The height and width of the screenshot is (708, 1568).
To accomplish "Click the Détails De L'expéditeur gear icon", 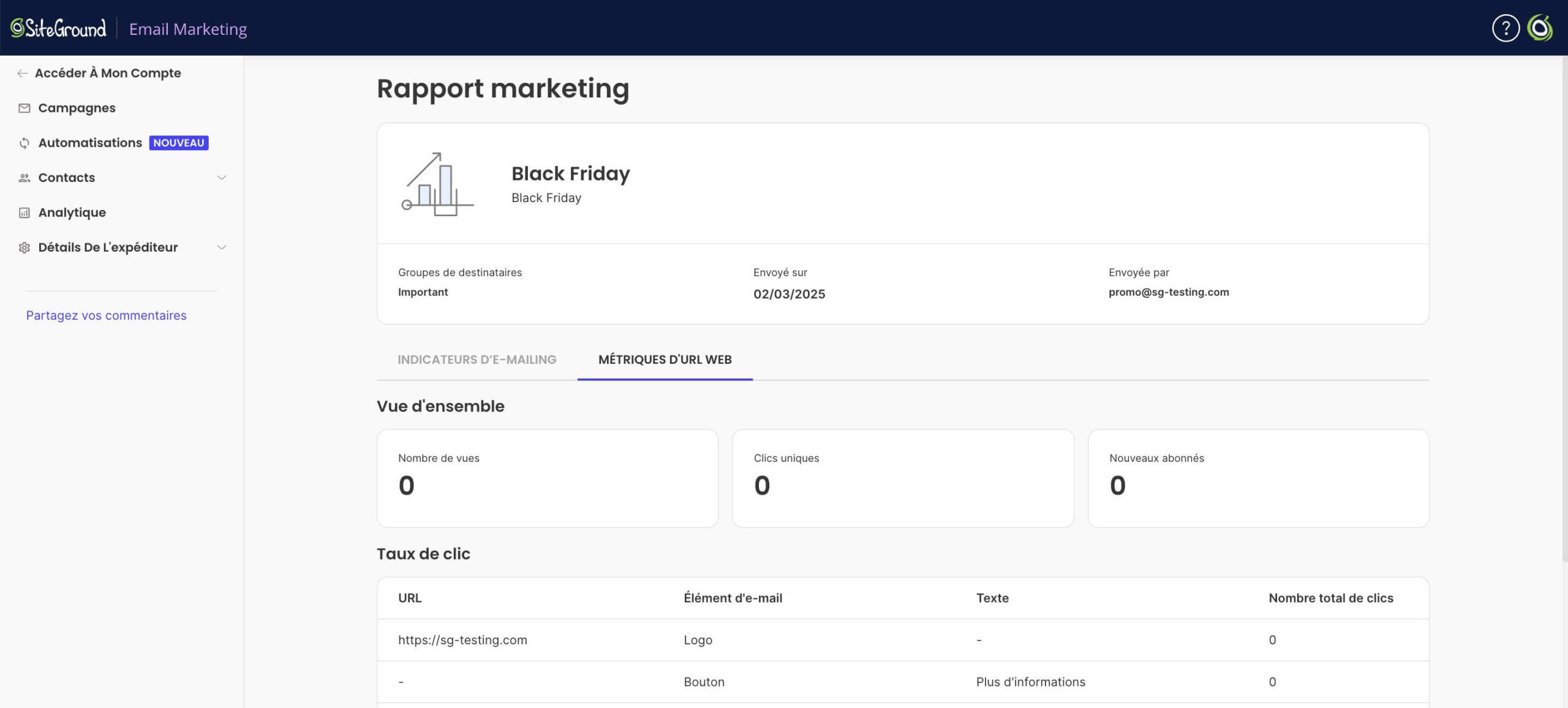I will (24, 248).
